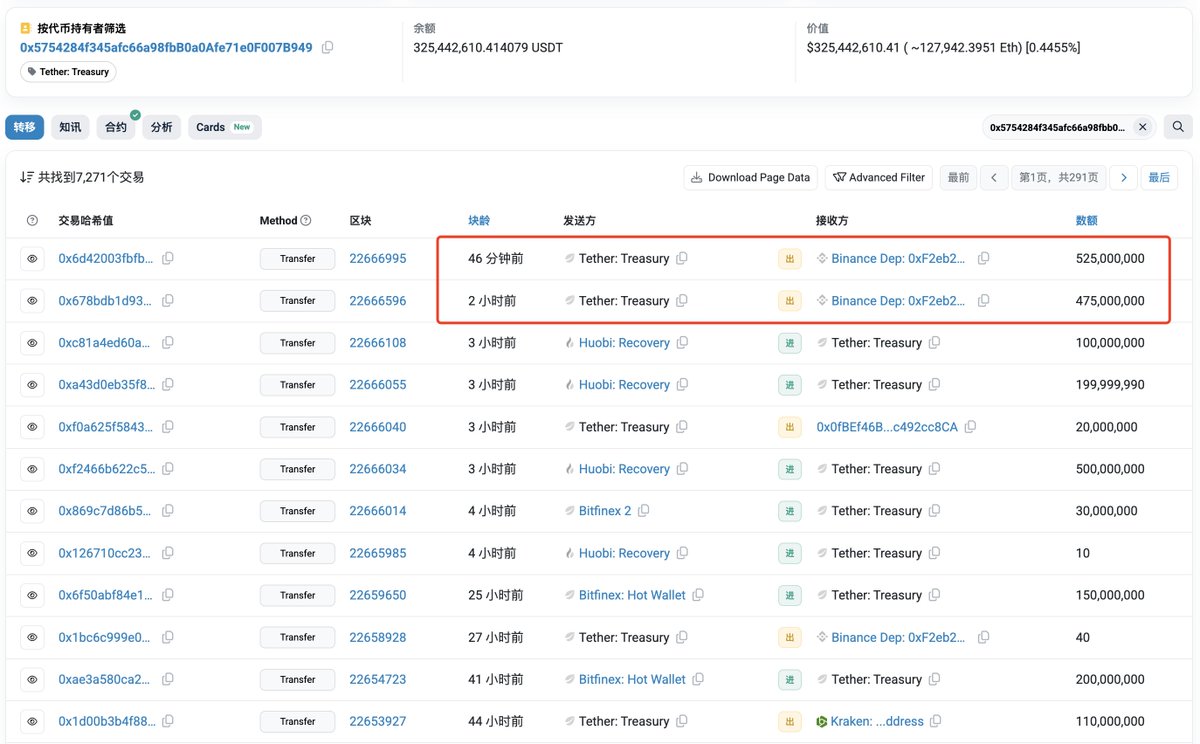Copy transaction hash 0x1d00b3b4f88
1200x744 pixels.
(x=168, y=721)
